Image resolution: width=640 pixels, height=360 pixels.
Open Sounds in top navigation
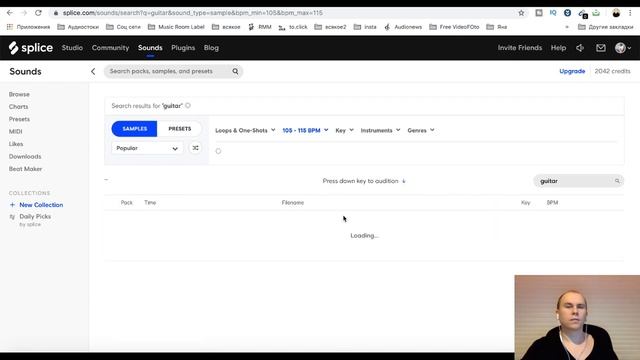(150, 48)
